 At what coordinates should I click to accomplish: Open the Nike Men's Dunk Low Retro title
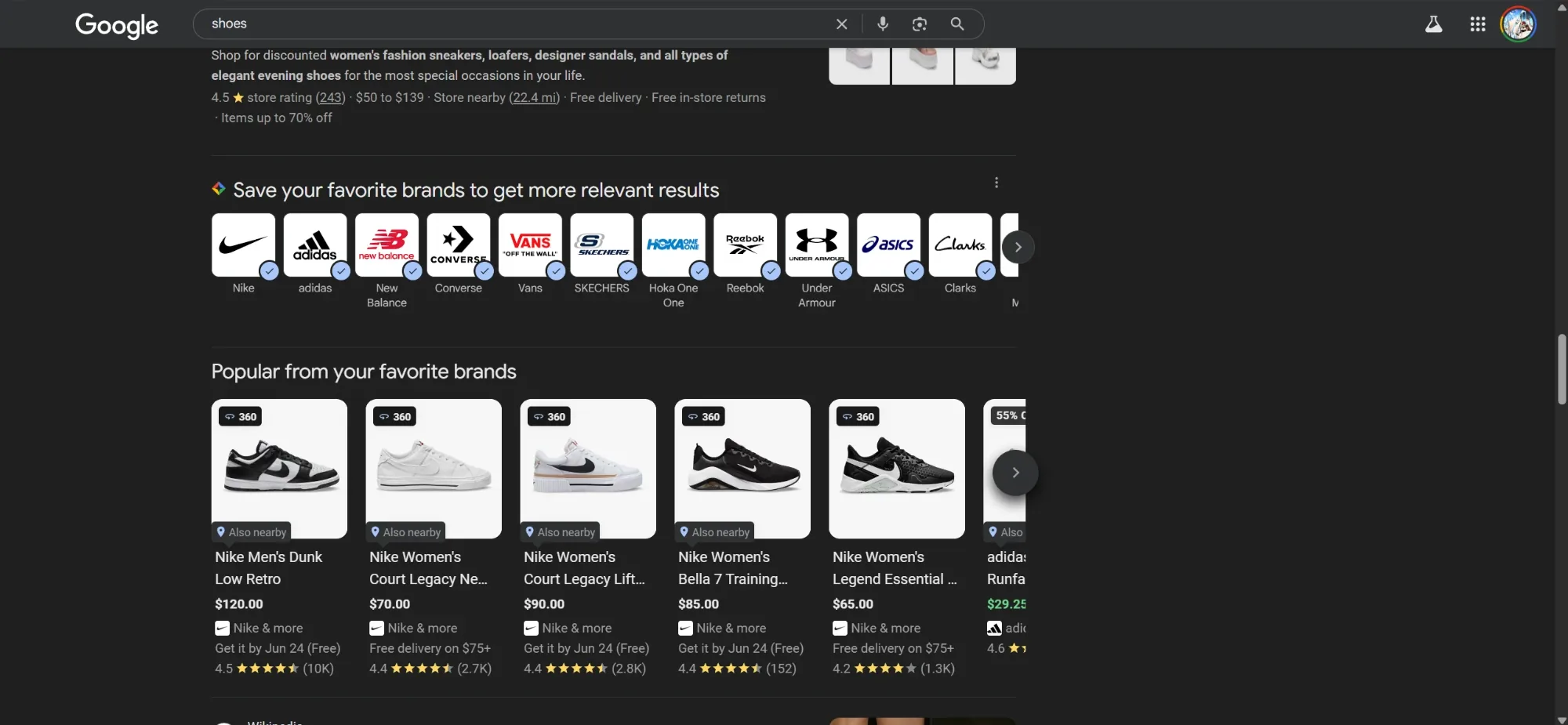coord(269,568)
